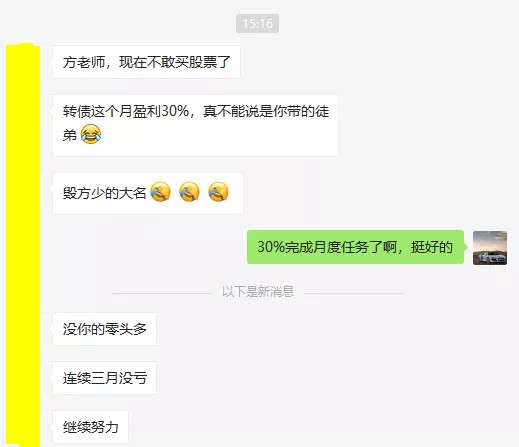Viewport: 519px width, 447px height.
Task: Click the 毁方少的大名 message bubble
Action: tap(148, 193)
